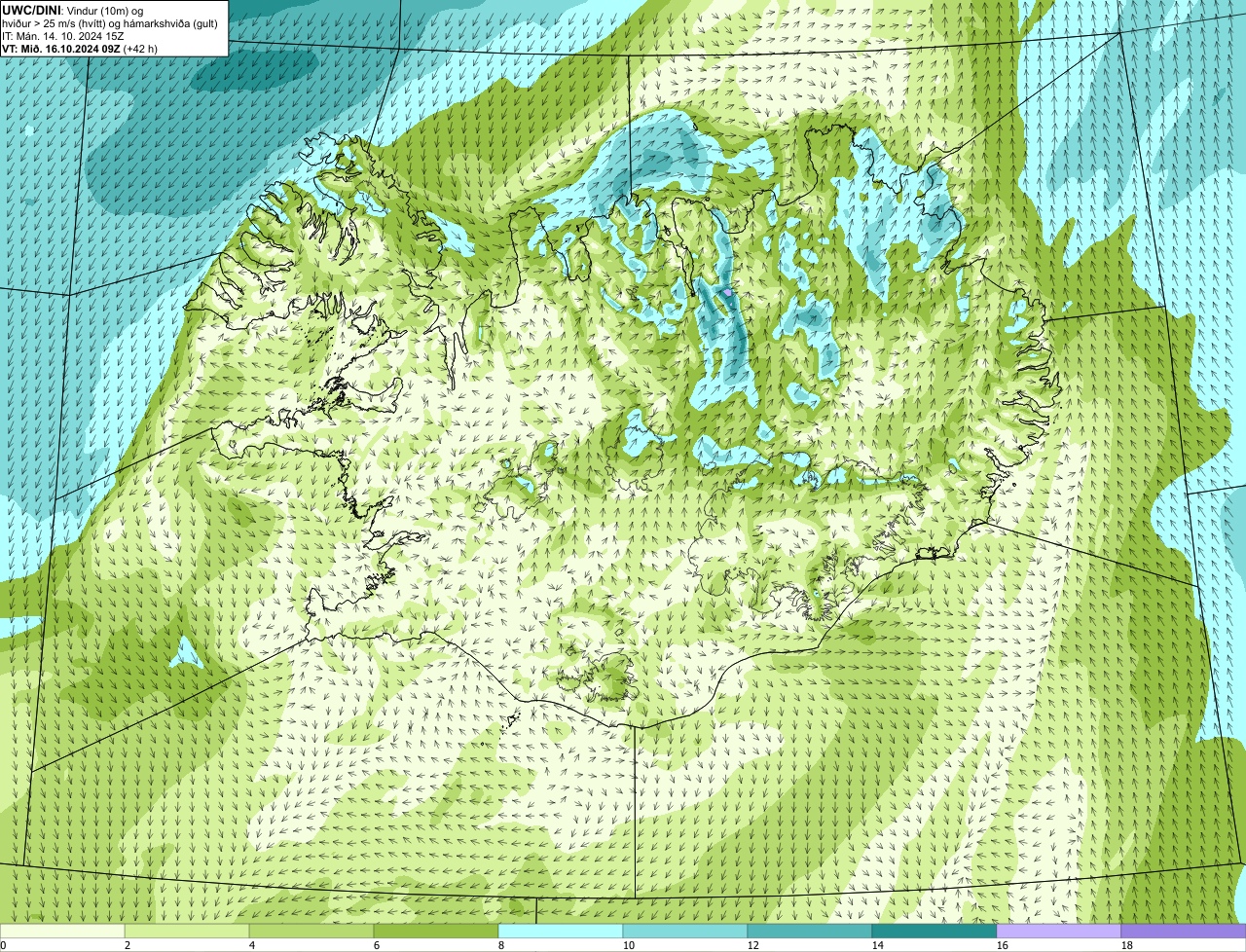This screenshot has width=1246, height=952.
Task: Click the 'IT: Mán. 14. 10. 2024 15Z' line
Action: (63, 36)
